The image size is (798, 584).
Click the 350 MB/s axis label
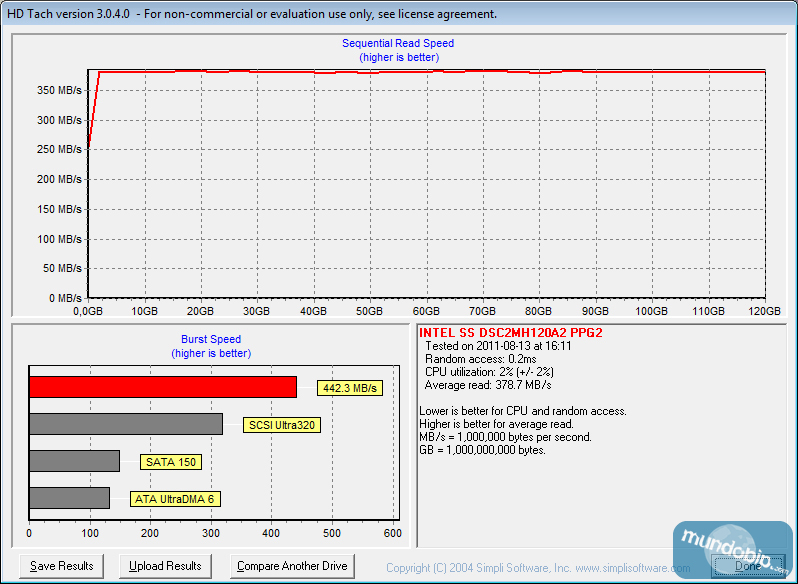(59, 91)
